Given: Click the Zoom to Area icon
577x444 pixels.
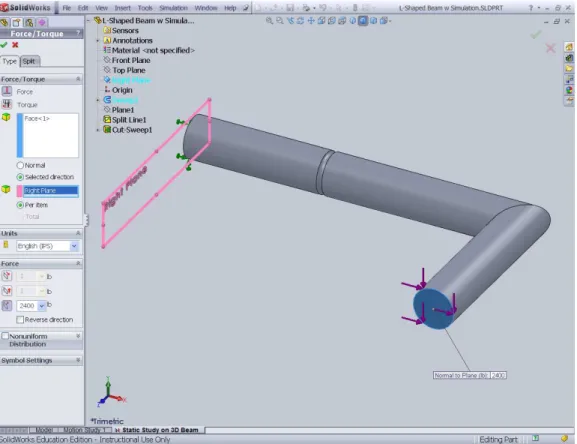Looking at the screenshot, I should click(280, 21).
